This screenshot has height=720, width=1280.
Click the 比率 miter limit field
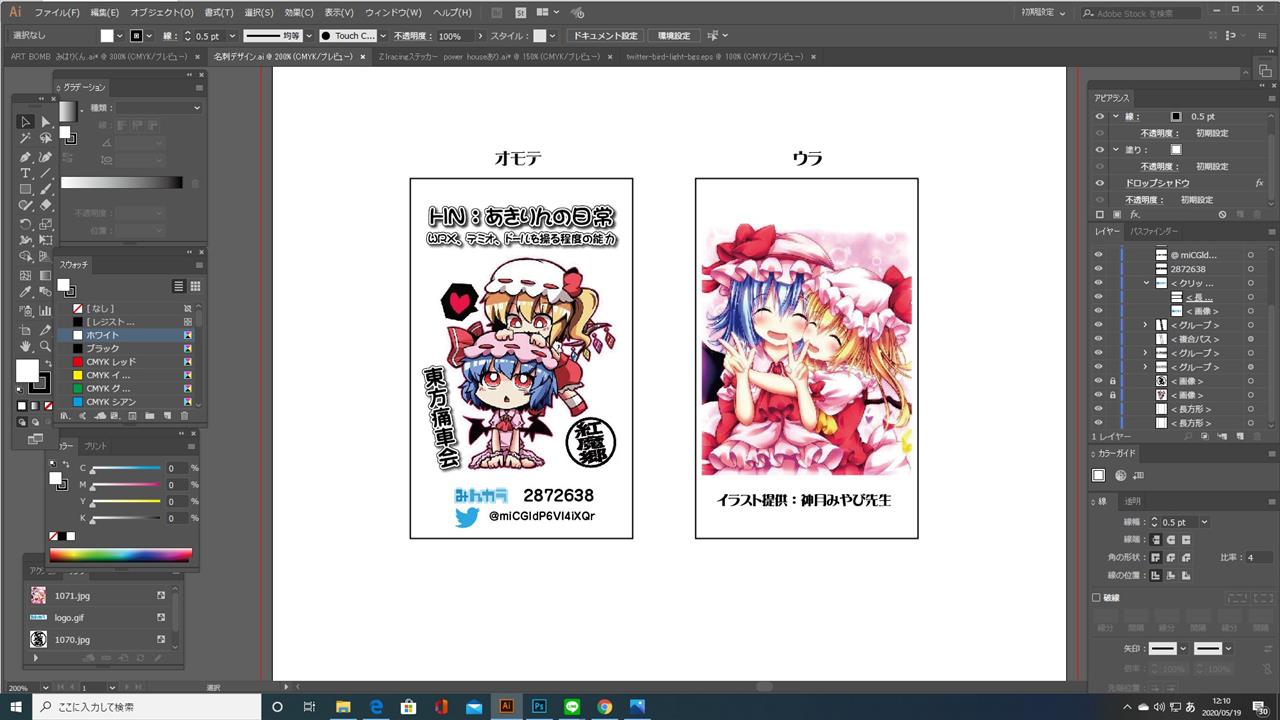1257,557
